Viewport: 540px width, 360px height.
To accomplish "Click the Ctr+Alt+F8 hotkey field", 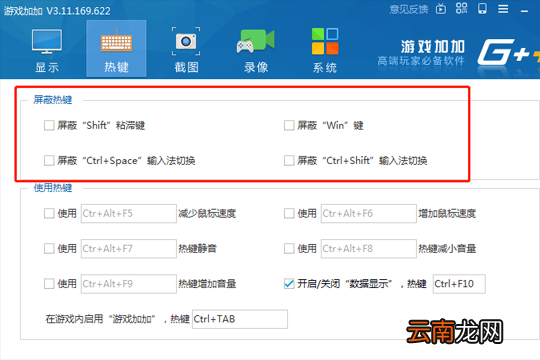I will [369, 249].
